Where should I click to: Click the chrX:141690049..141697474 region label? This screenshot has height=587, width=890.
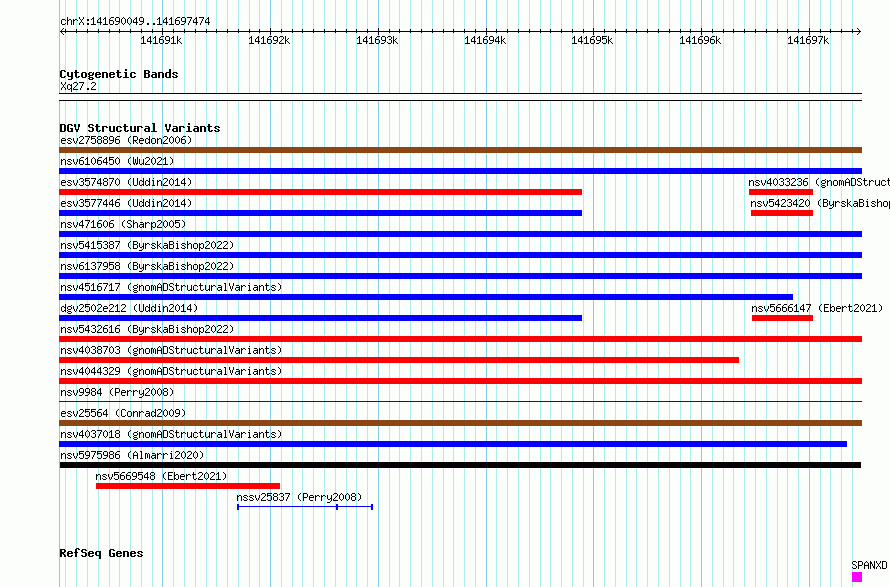pos(135,21)
